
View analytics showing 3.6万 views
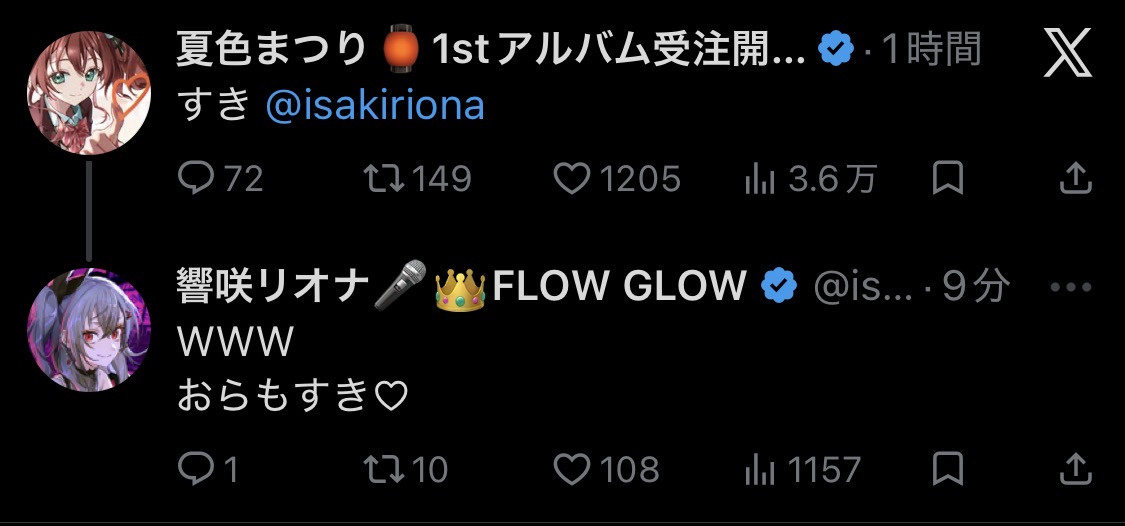point(762,179)
